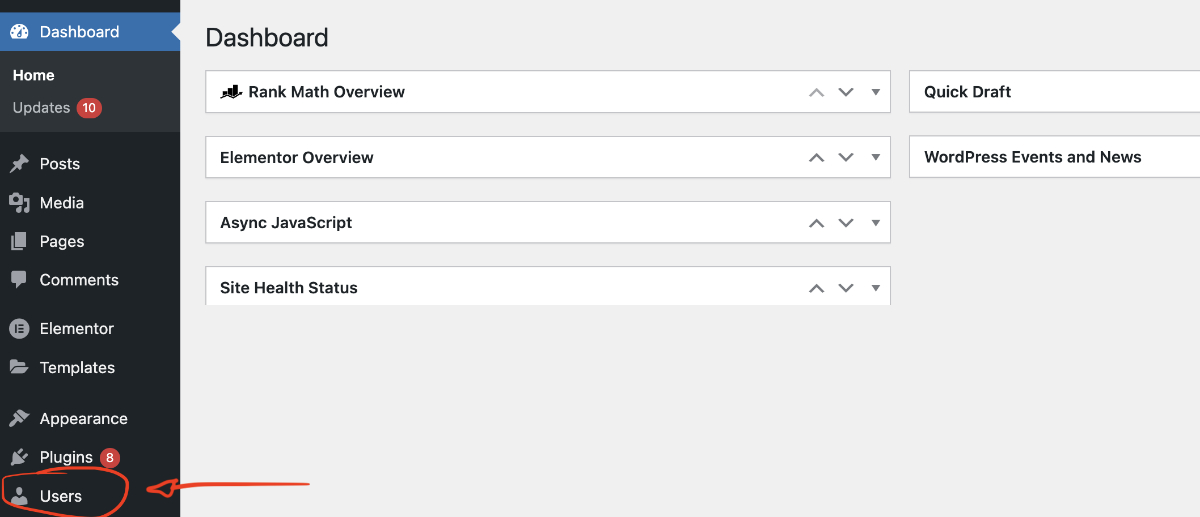Click the Rank Math logo icon
This screenshot has width=1200, height=517.
click(x=231, y=92)
